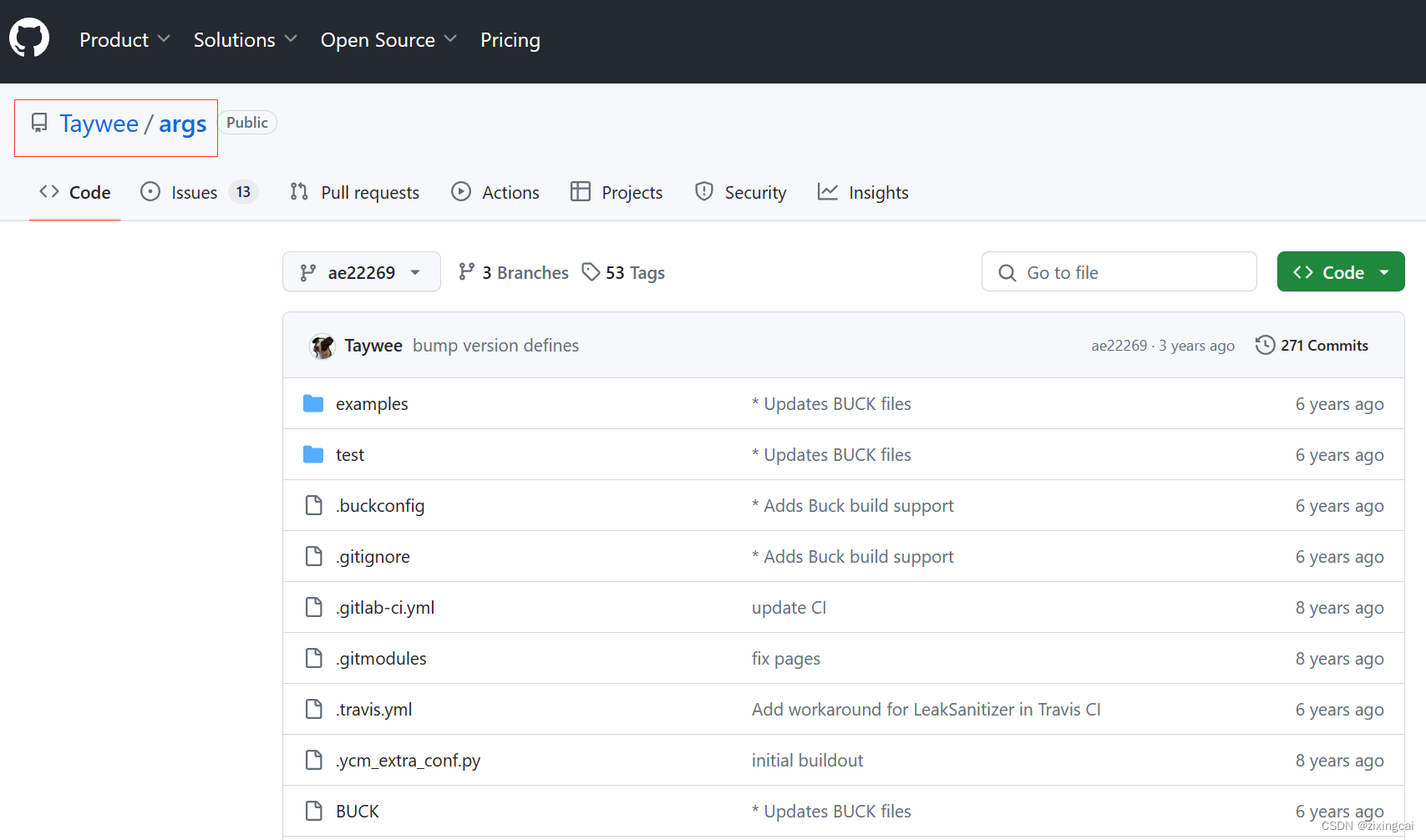Open the update CI commit message
This screenshot has width=1426, height=840.
point(789,607)
